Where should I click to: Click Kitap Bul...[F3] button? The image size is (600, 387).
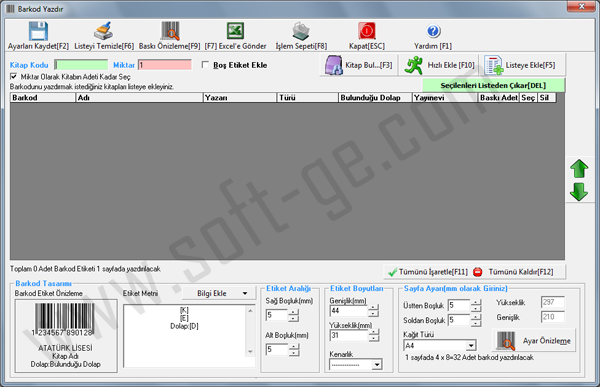click(359, 65)
